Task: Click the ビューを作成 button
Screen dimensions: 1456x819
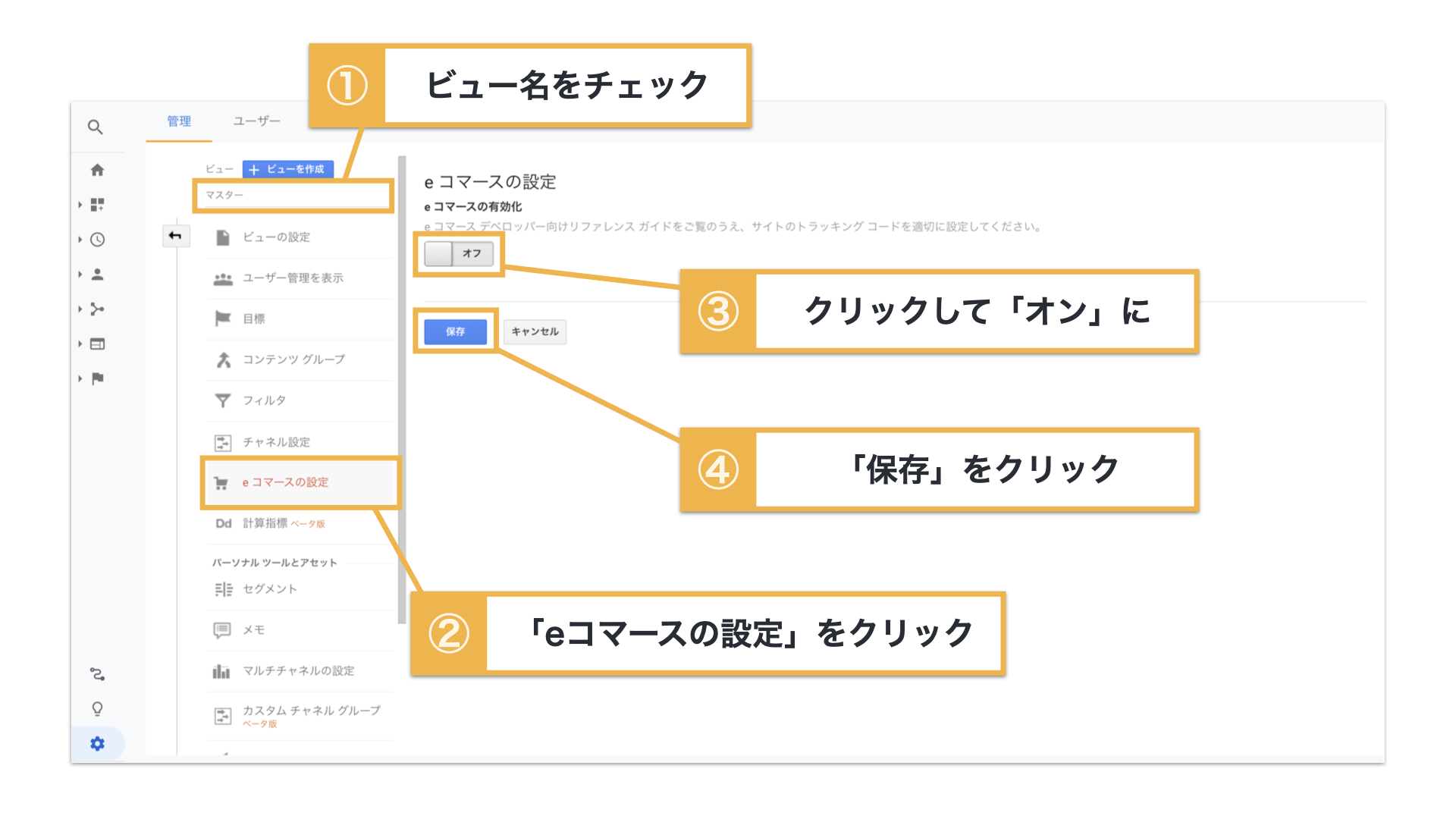Action: [x=288, y=169]
